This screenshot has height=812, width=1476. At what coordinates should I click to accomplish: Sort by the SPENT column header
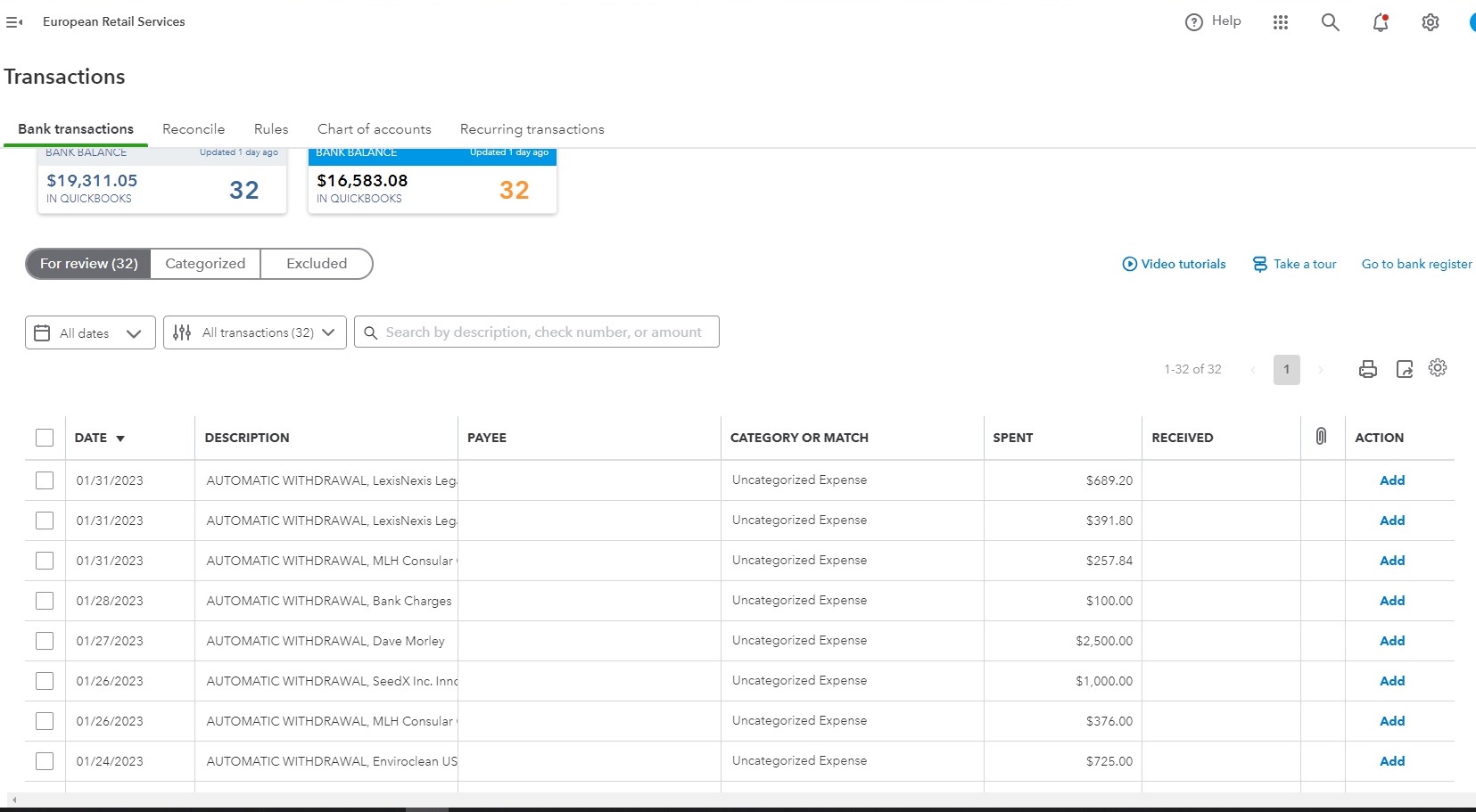(x=1013, y=438)
